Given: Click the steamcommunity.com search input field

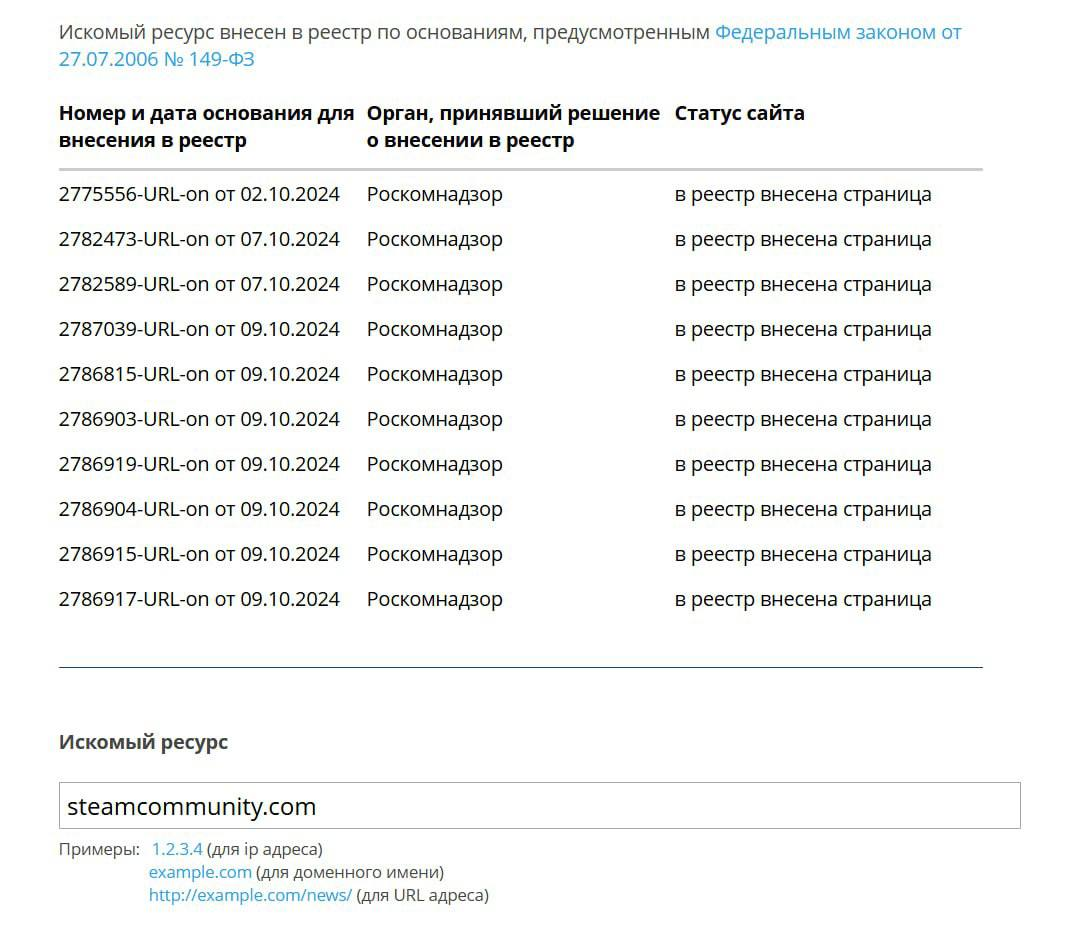Looking at the screenshot, I should [540, 805].
